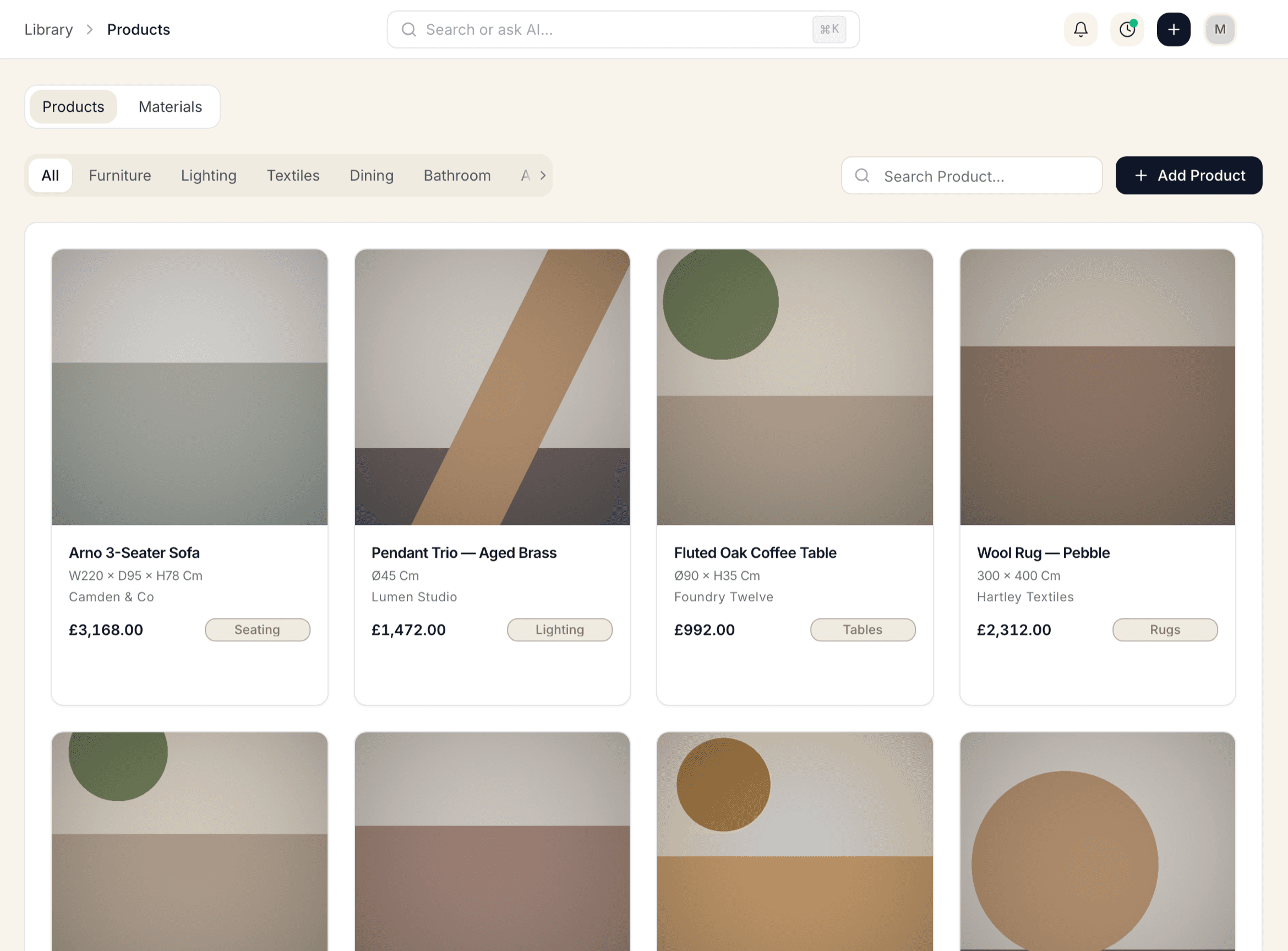The width and height of the screenshot is (1288, 951).
Task: Click the magnifier in the global search bar
Action: tap(408, 29)
